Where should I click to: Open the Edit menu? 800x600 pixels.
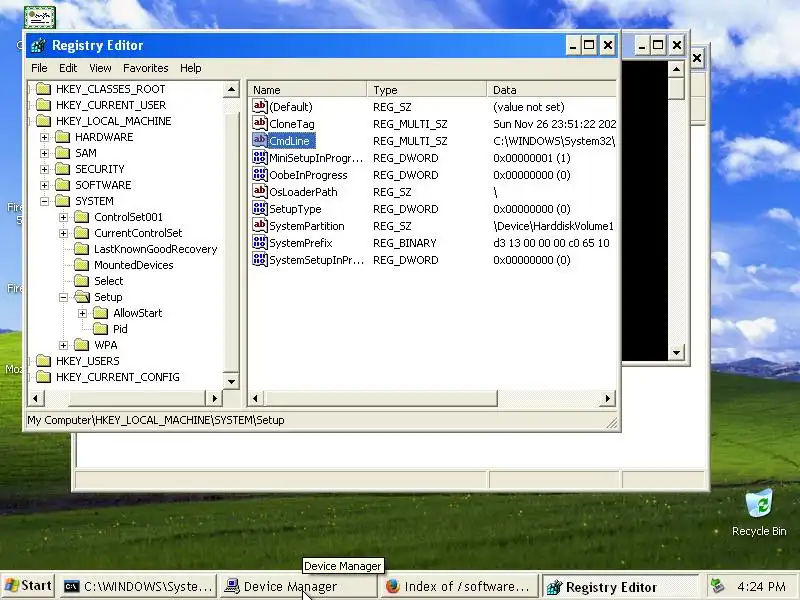(x=68, y=68)
